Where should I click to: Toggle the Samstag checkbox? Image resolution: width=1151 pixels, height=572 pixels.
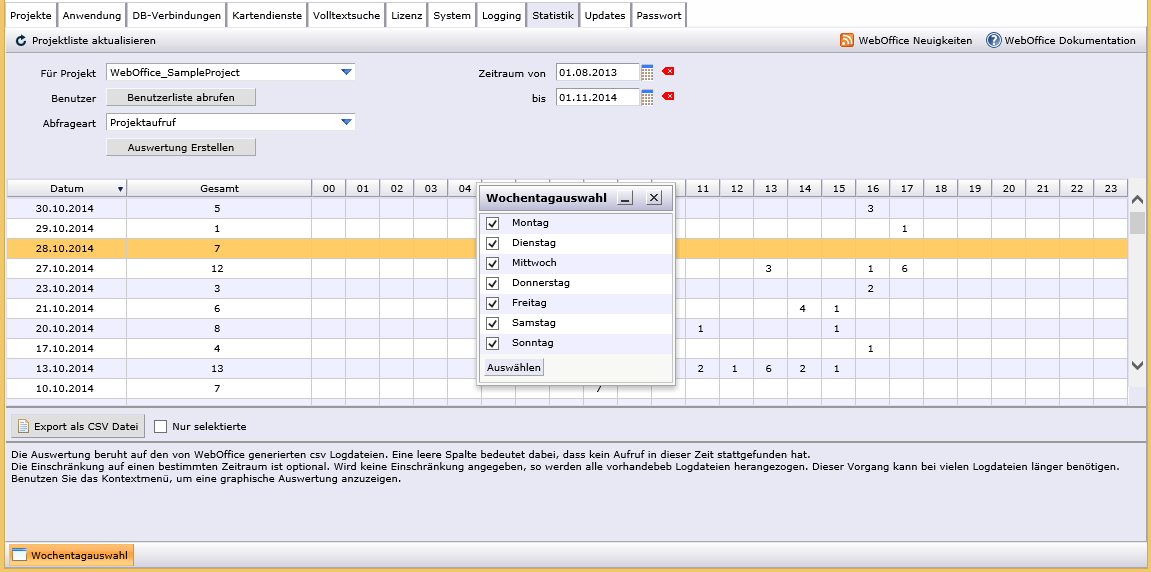coord(492,323)
